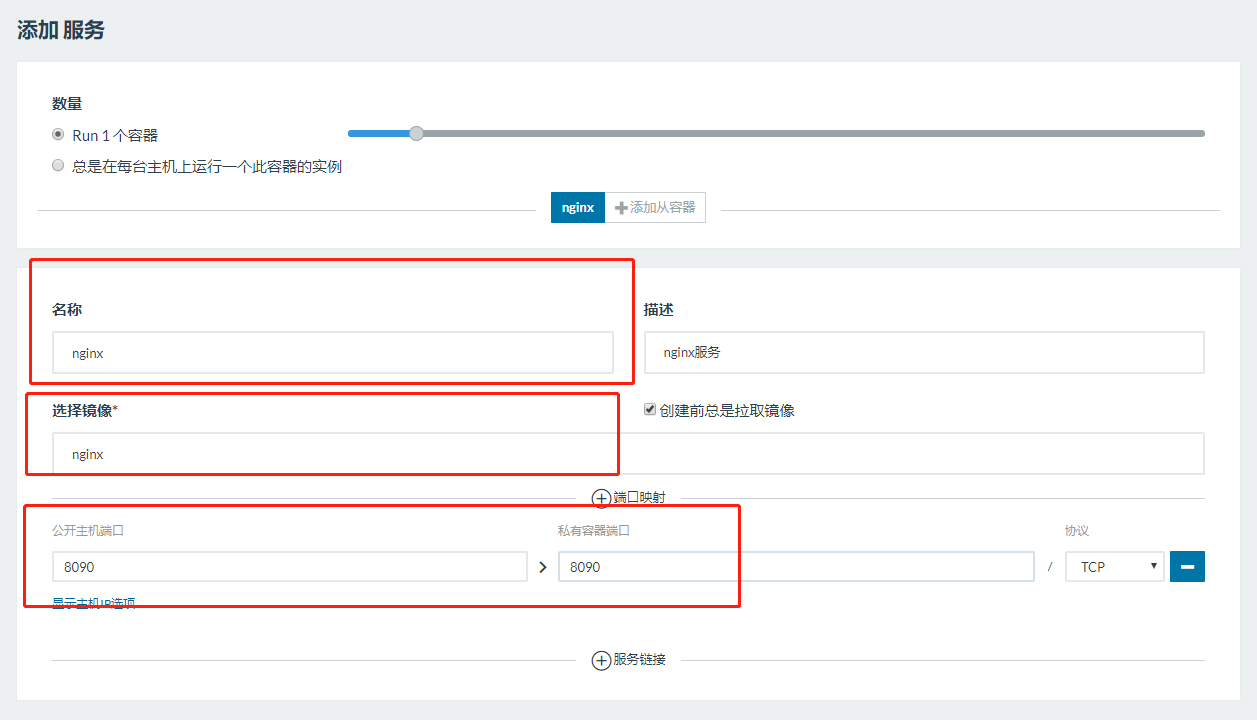
Task: Switch to the nginx container tab
Action: [578, 208]
